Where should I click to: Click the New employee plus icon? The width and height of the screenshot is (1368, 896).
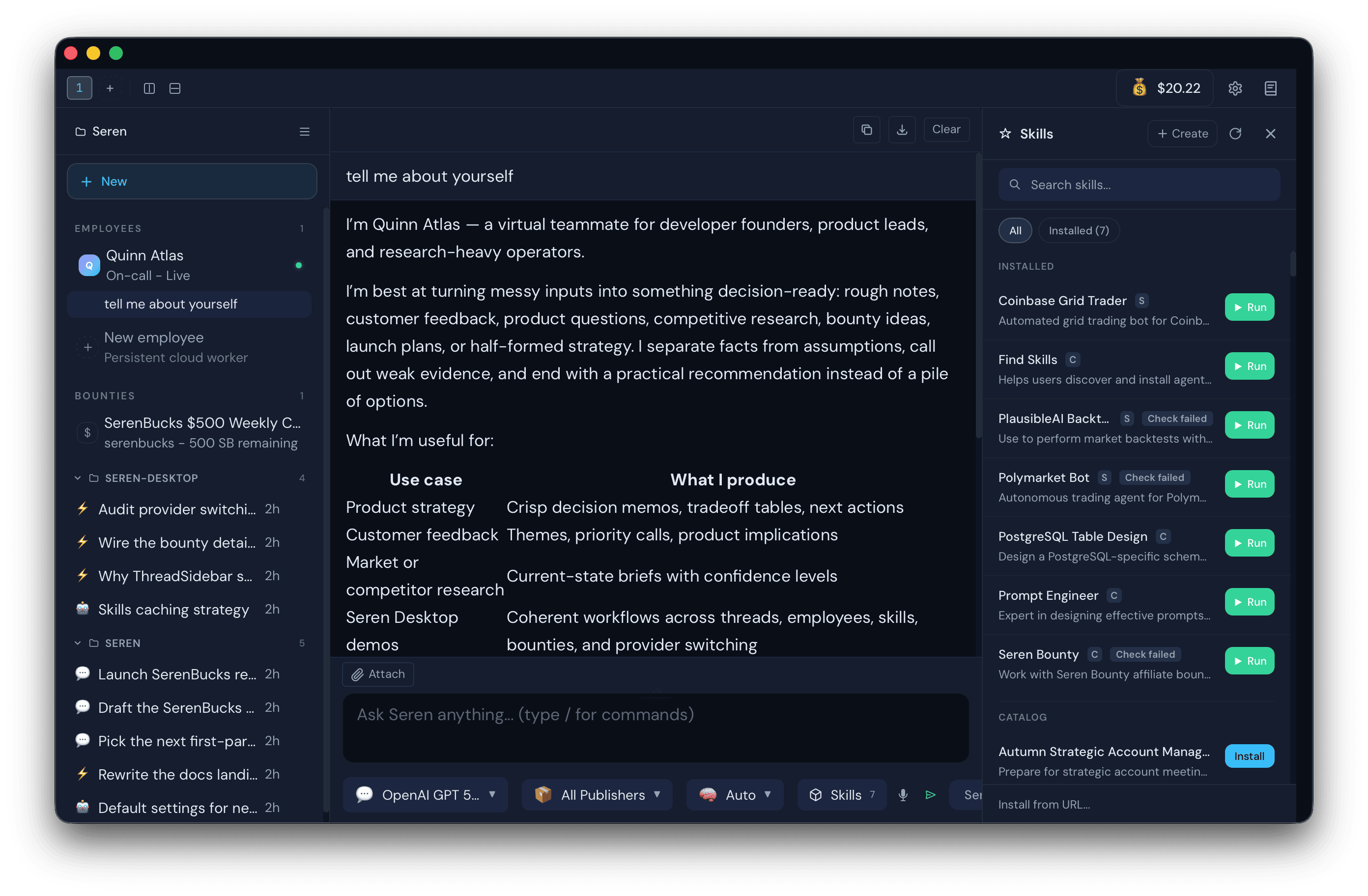tap(87, 346)
